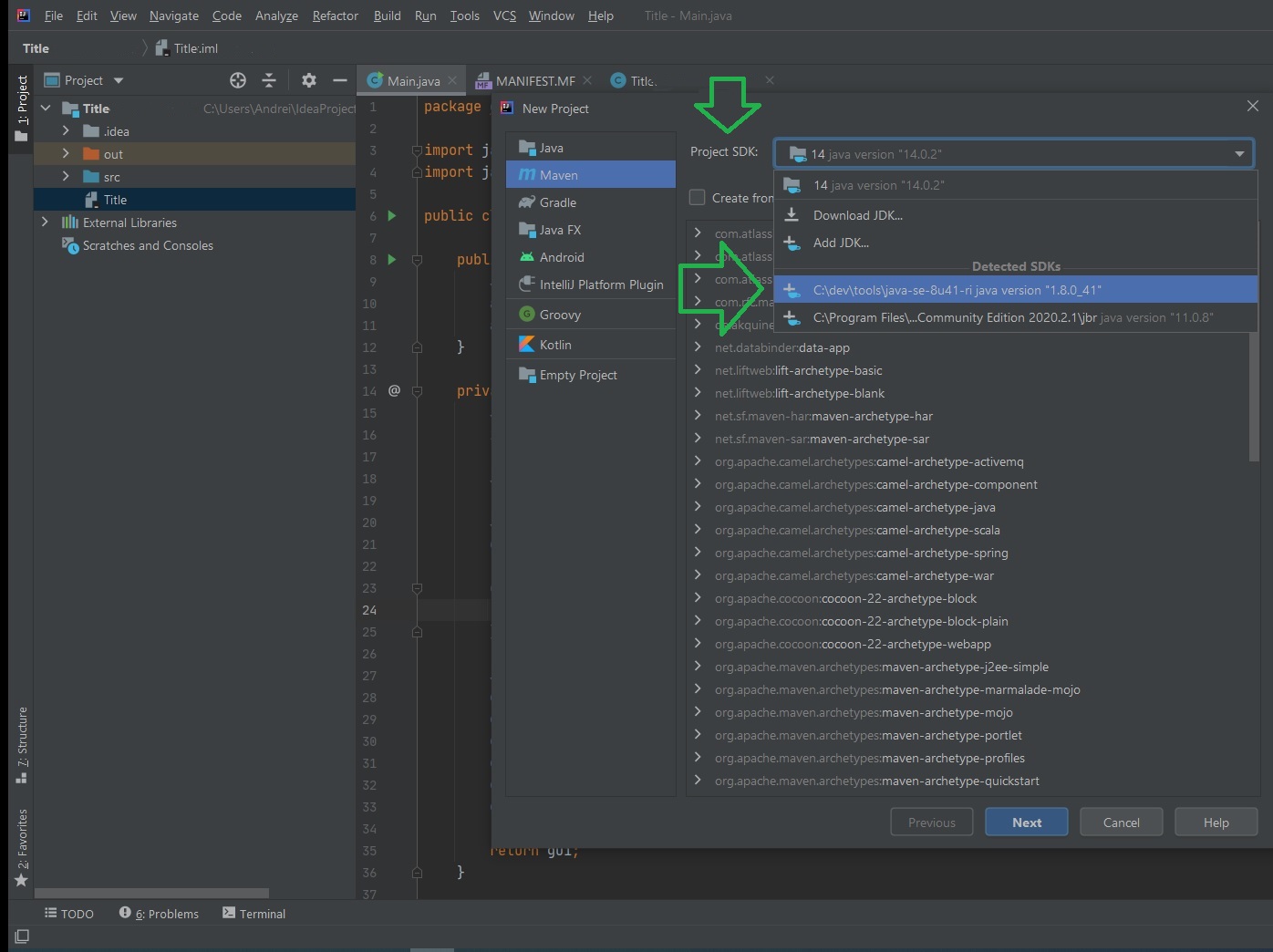This screenshot has height=952, width=1273.
Task: Open the Analyze menu
Action: [x=276, y=16]
